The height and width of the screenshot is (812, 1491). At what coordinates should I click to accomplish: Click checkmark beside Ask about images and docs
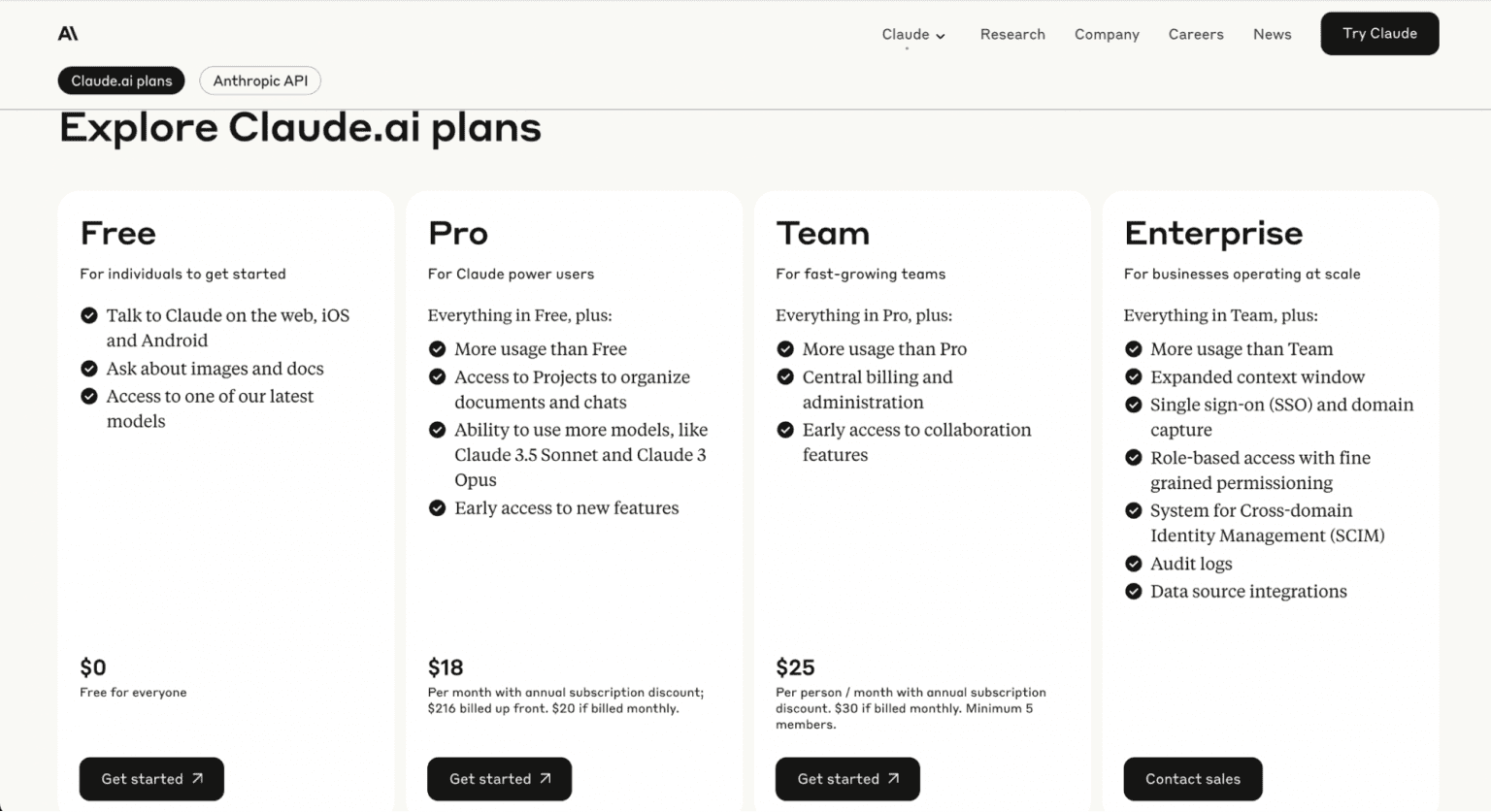(x=89, y=369)
